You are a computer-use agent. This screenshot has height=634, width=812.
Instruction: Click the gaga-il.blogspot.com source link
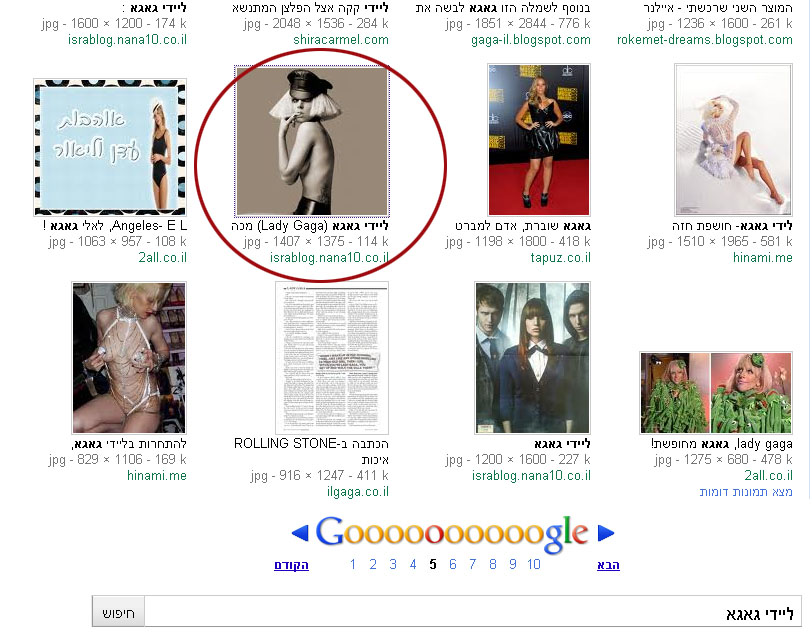tap(531, 39)
